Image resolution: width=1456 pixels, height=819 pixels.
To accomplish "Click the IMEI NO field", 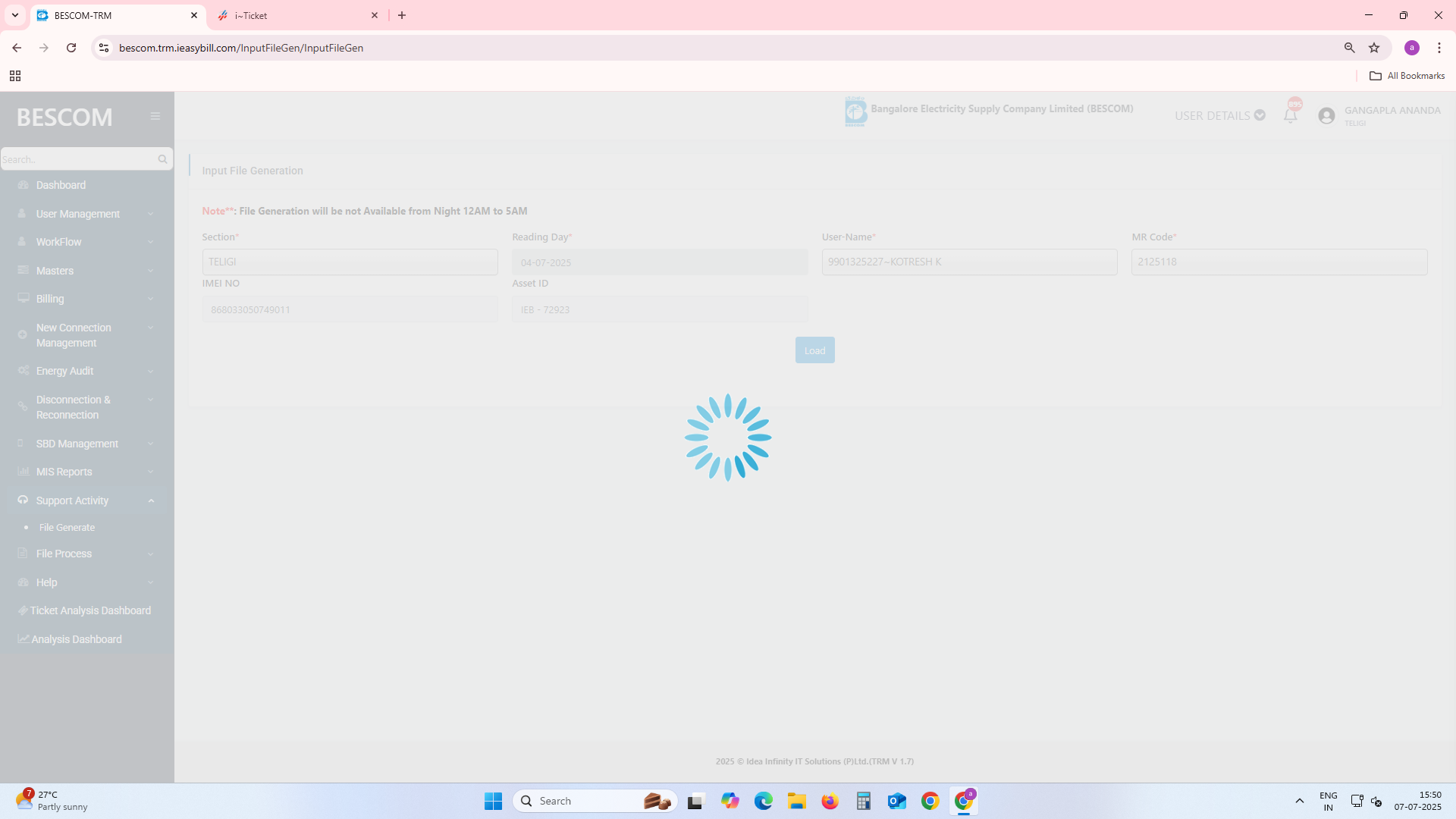I will click(x=350, y=309).
